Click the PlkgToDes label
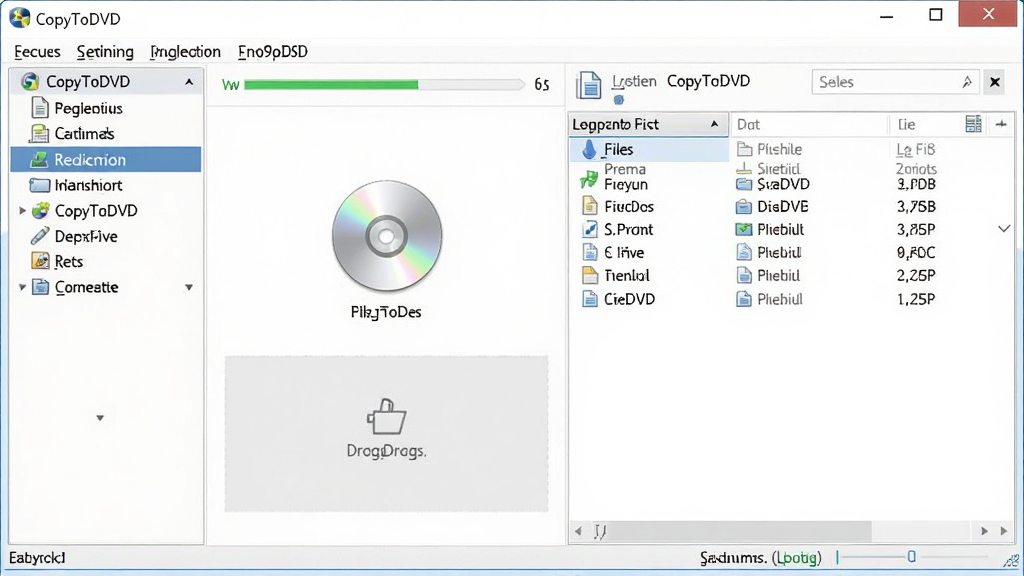 [x=386, y=312]
